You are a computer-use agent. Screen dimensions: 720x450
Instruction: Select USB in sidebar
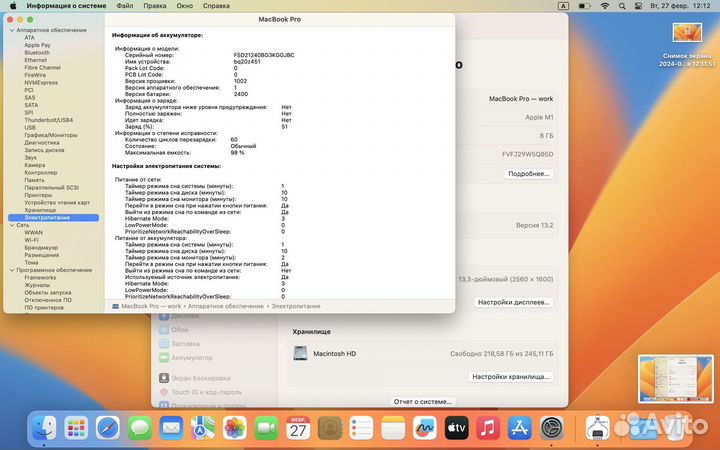pyautogui.click(x=30, y=128)
